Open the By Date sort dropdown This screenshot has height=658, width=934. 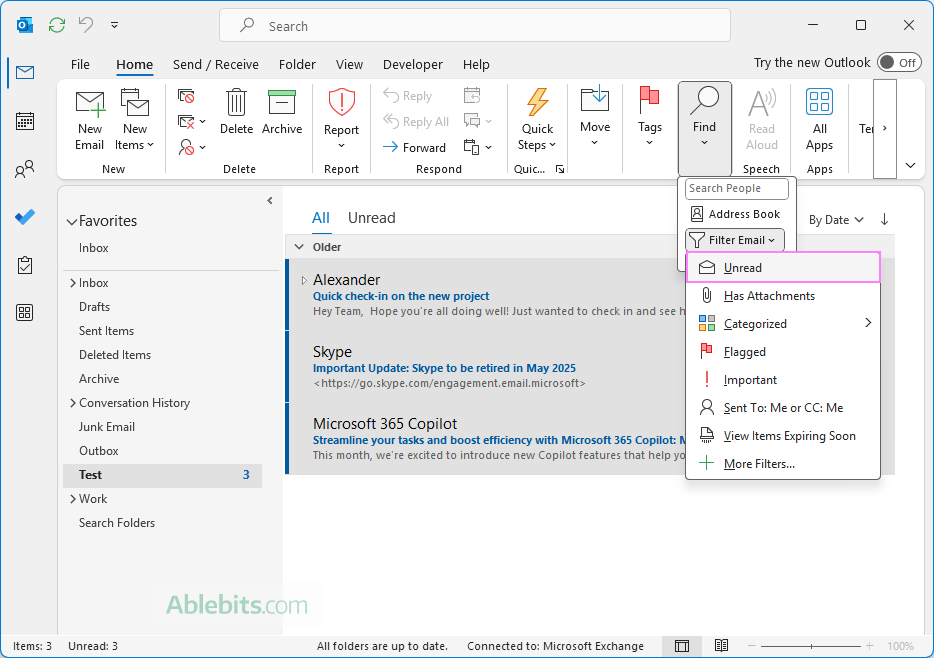click(x=836, y=220)
